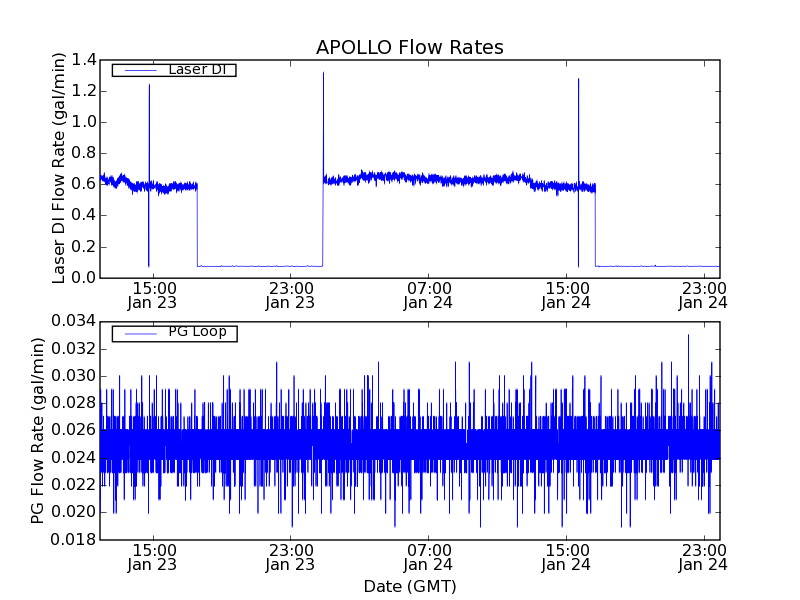Click the Date (GMT) x-axis label
800x600 pixels.
(409, 586)
